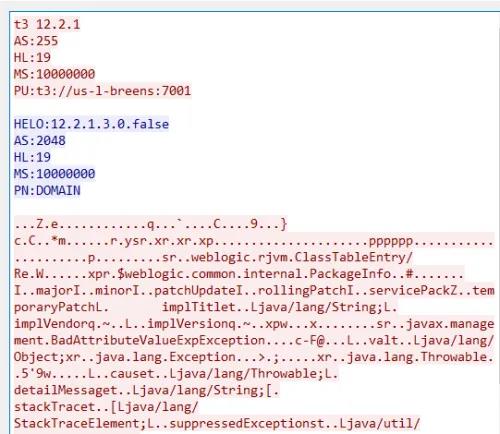This screenshot has height=434, width=500.
Task: Click the red 'MS:10000000' line
Action: tap(55, 74)
